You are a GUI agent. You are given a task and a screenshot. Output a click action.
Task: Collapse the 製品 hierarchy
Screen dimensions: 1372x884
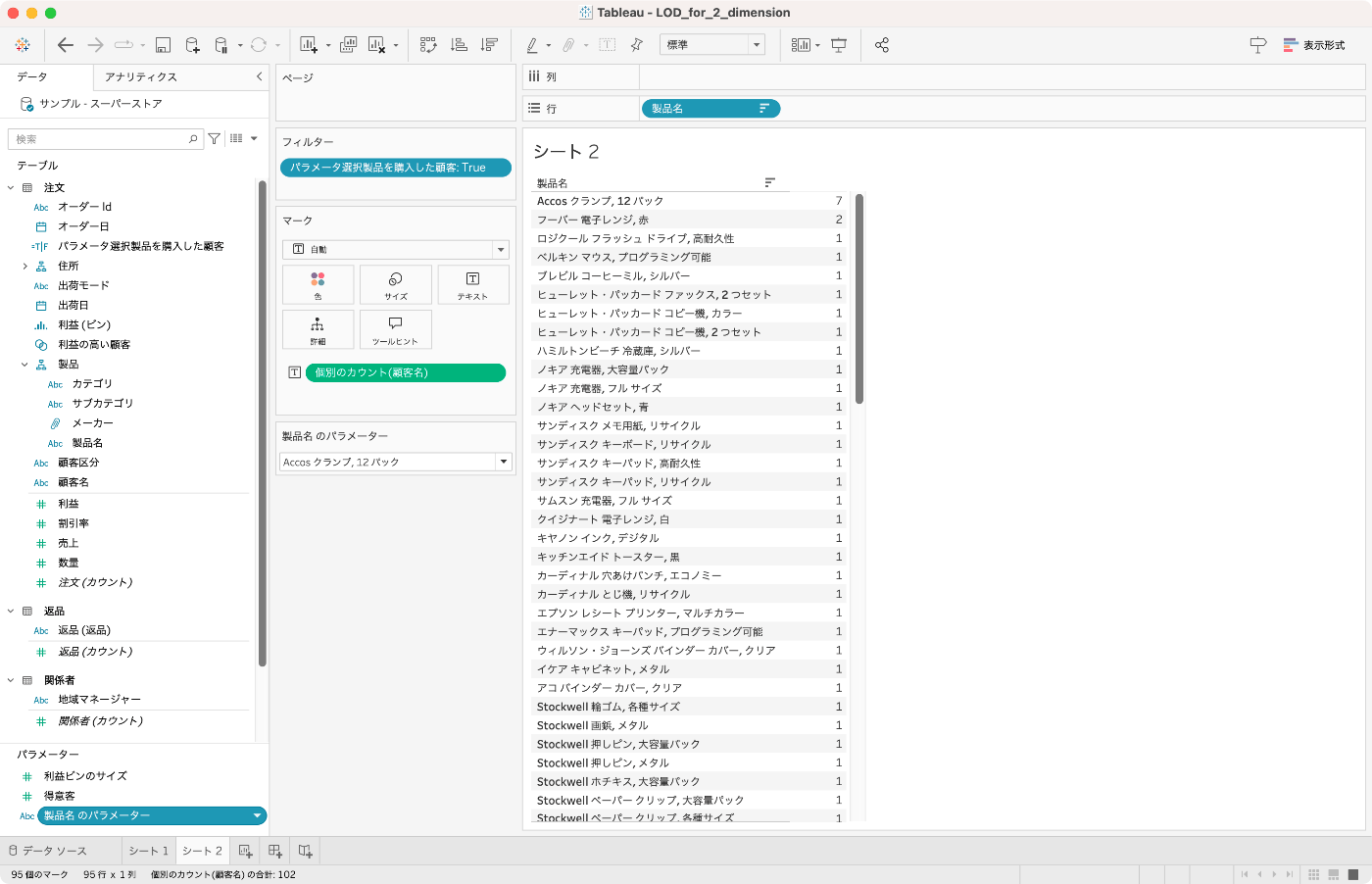pos(25,364)
